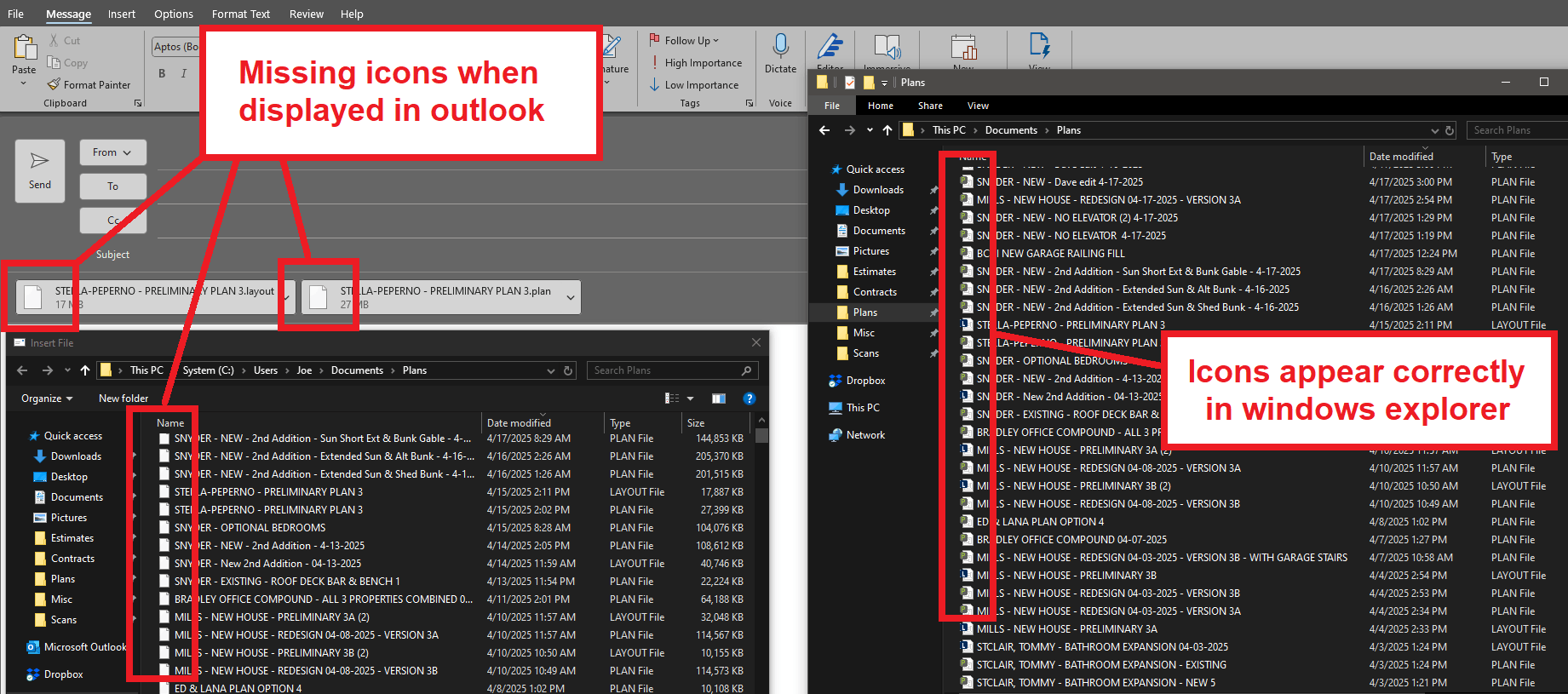
Task: Toggle Bold formatting
Action: pyautogui.click(x=162, y=73)
